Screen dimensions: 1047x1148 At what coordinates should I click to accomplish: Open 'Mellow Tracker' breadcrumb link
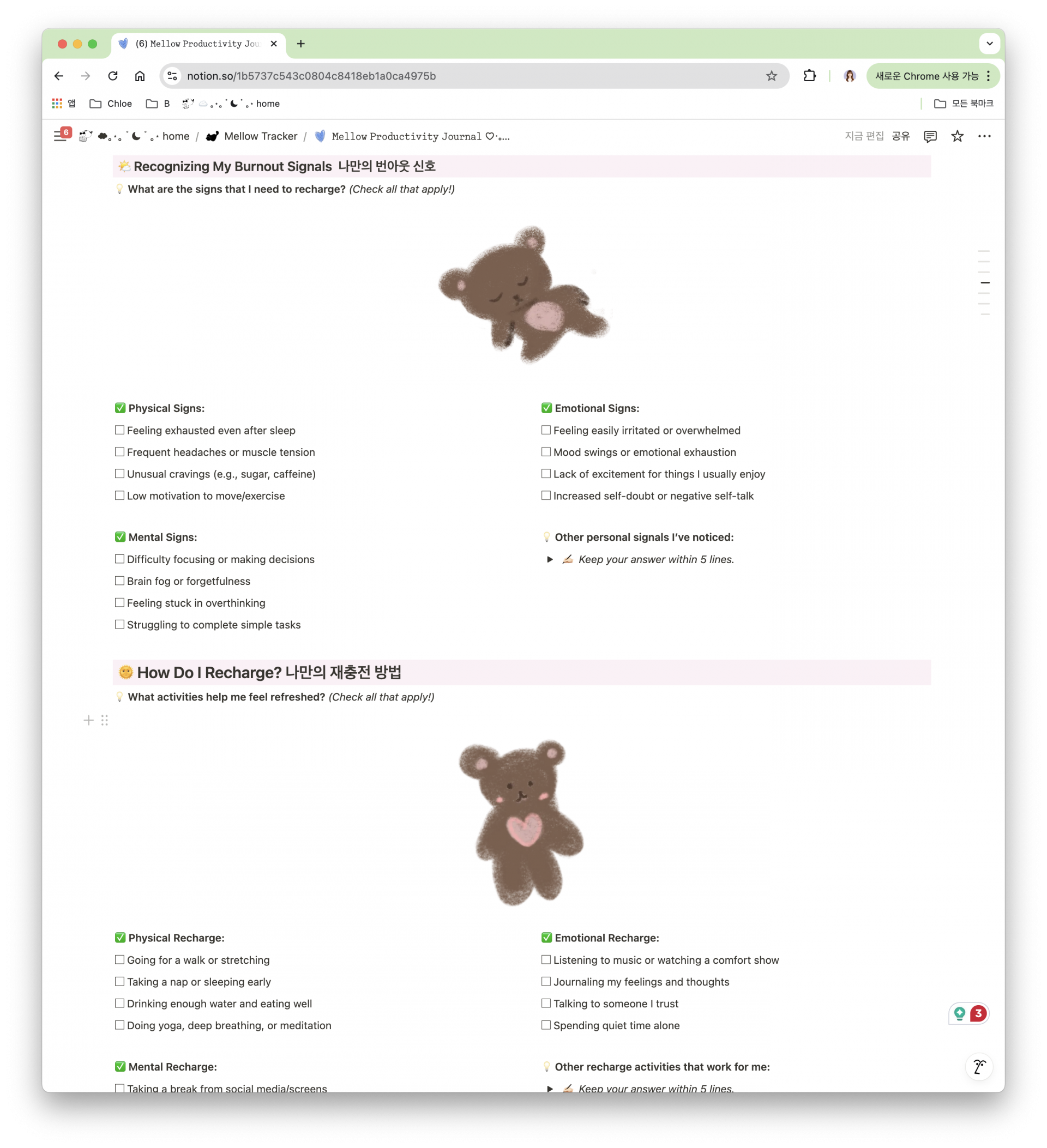point(260,136)
